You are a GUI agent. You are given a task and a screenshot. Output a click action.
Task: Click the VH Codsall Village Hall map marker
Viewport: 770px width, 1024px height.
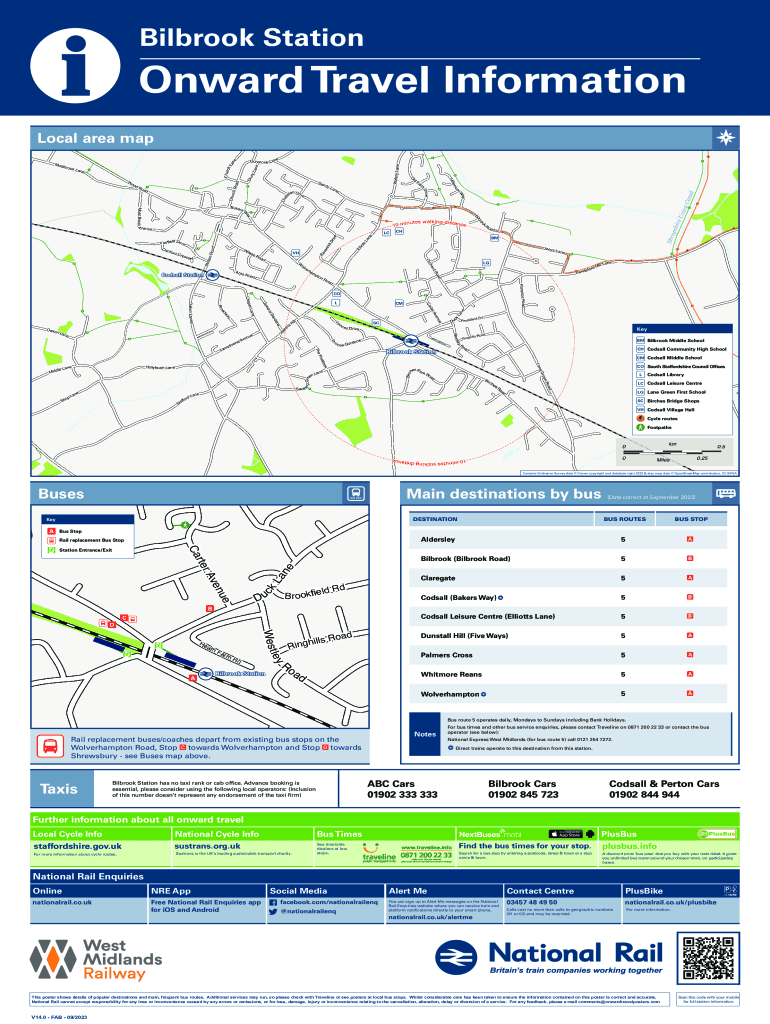(295, 253)
